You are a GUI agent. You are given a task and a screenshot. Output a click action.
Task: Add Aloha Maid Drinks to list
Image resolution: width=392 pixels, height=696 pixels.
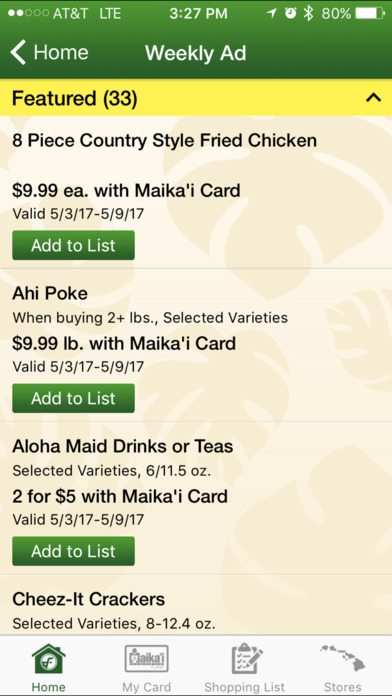[73, 551]
